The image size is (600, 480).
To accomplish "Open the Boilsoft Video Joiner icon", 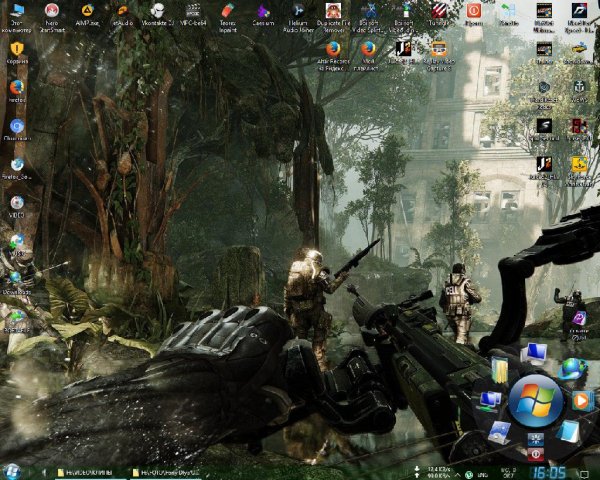I will [x=404, y=17].
